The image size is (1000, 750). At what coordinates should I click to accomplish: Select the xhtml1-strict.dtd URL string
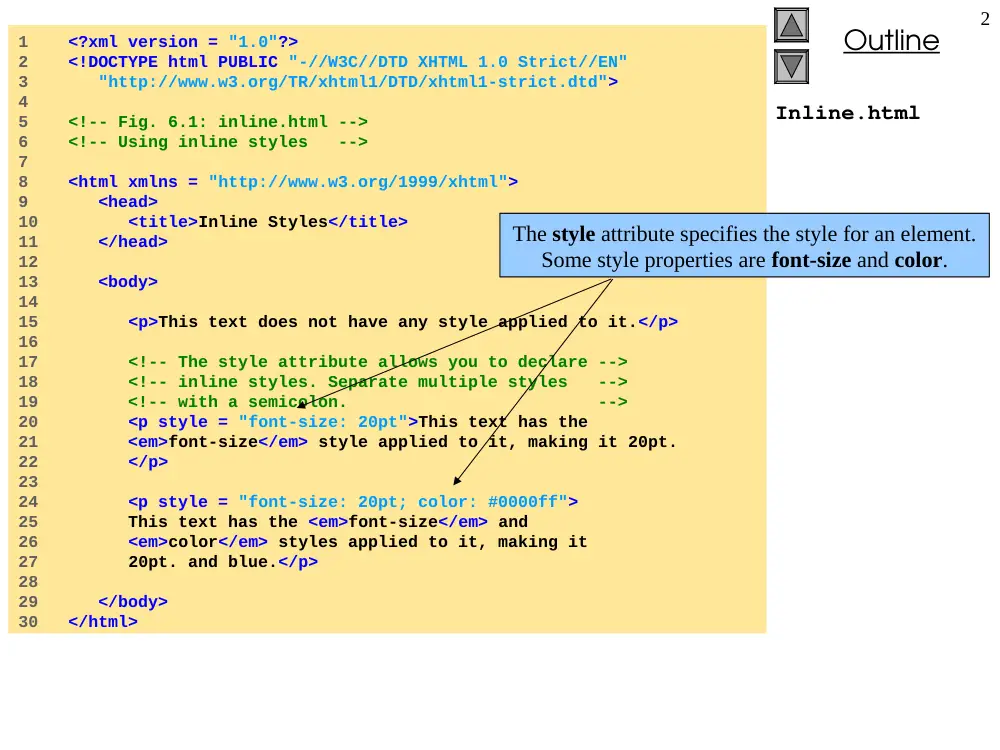click(353, 82)
